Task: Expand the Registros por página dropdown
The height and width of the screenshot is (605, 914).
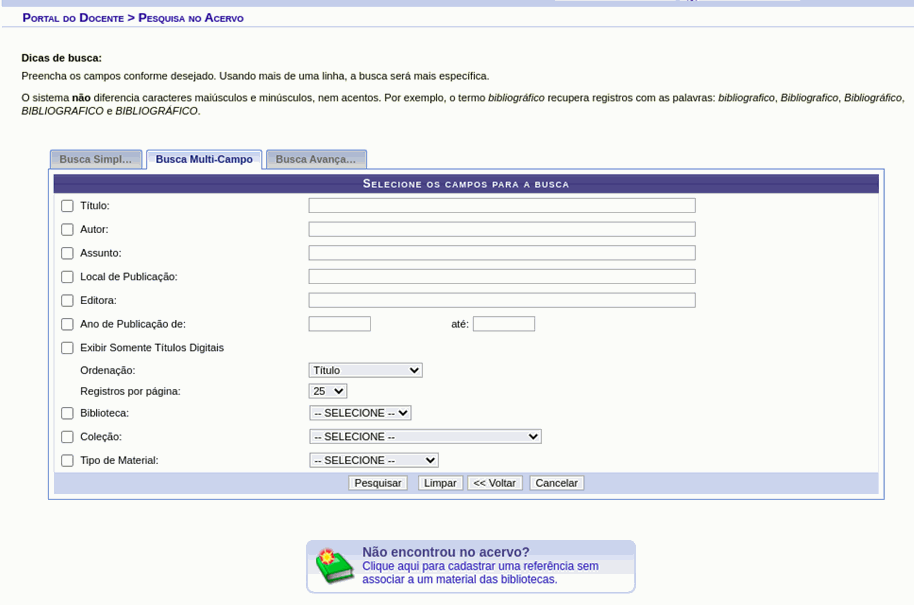Action: click(328, 391)
